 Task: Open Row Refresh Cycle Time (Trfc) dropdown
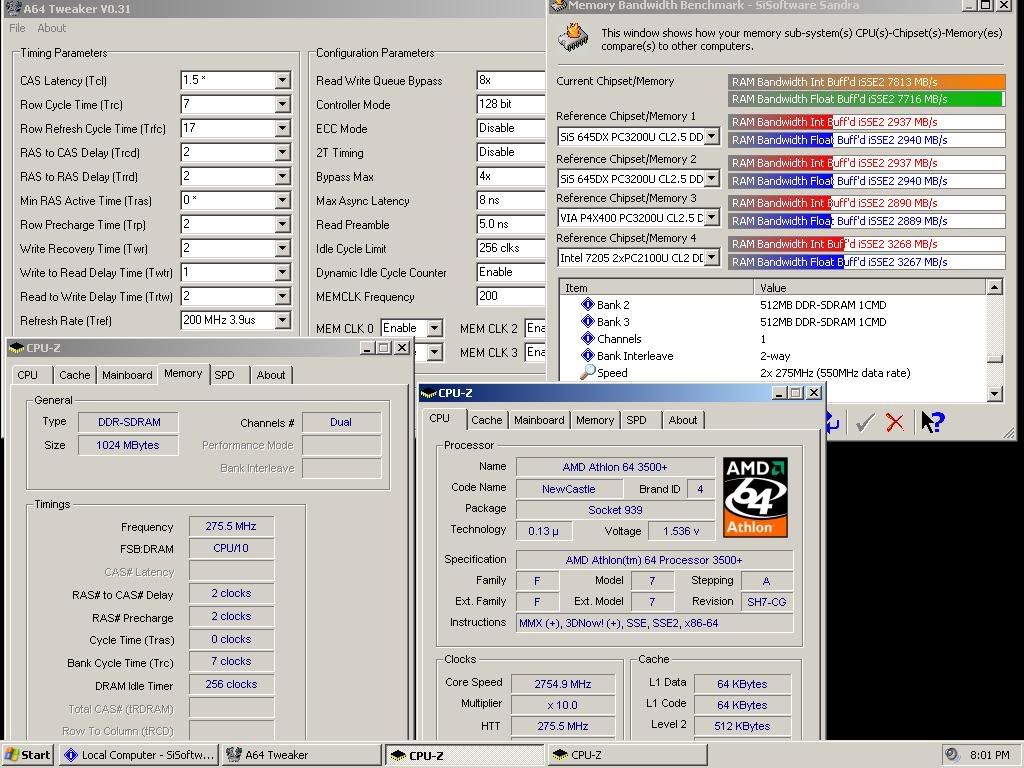(282, 129)
